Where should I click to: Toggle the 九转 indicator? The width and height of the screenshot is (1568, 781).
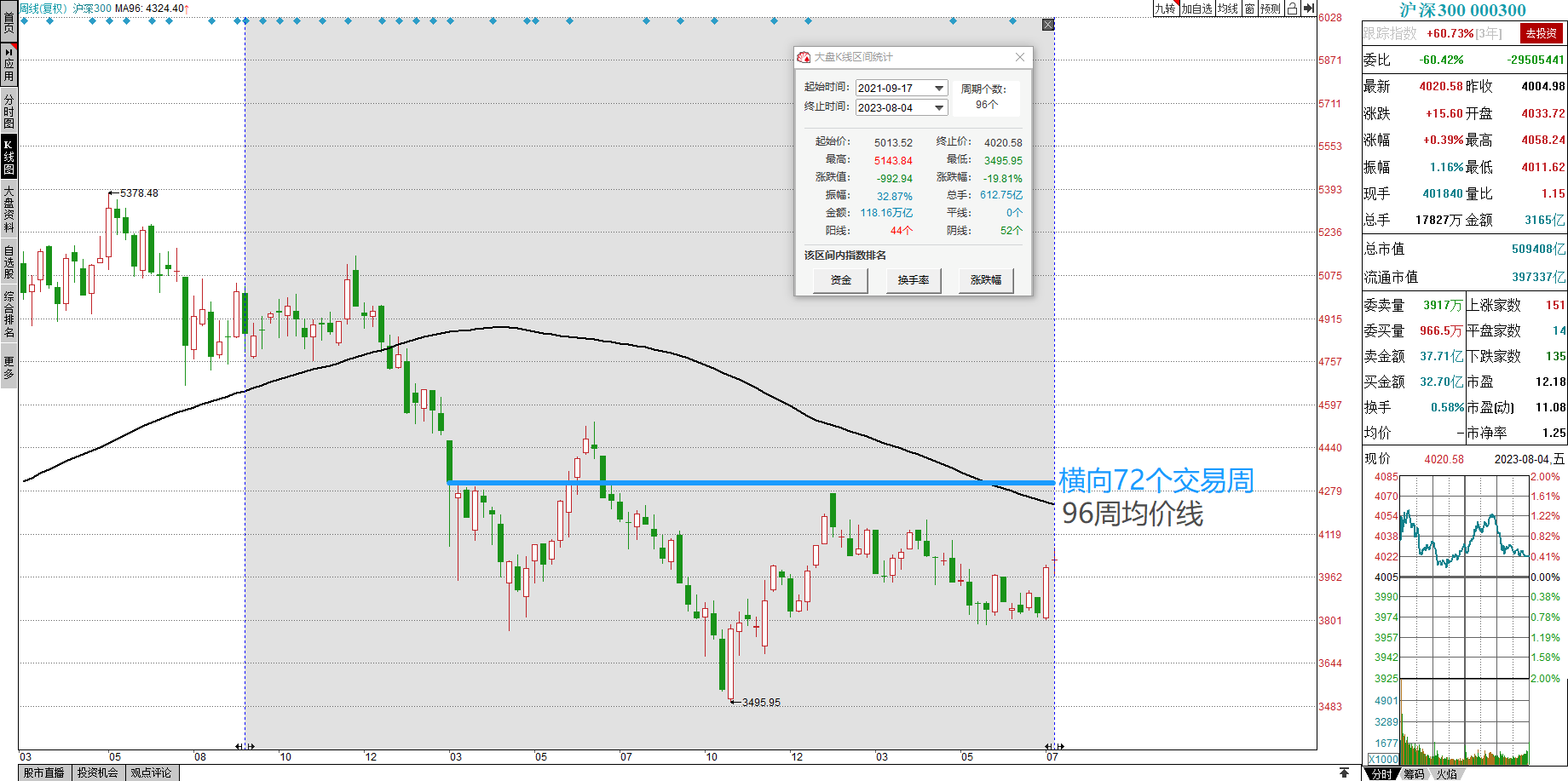(1165, 9)
